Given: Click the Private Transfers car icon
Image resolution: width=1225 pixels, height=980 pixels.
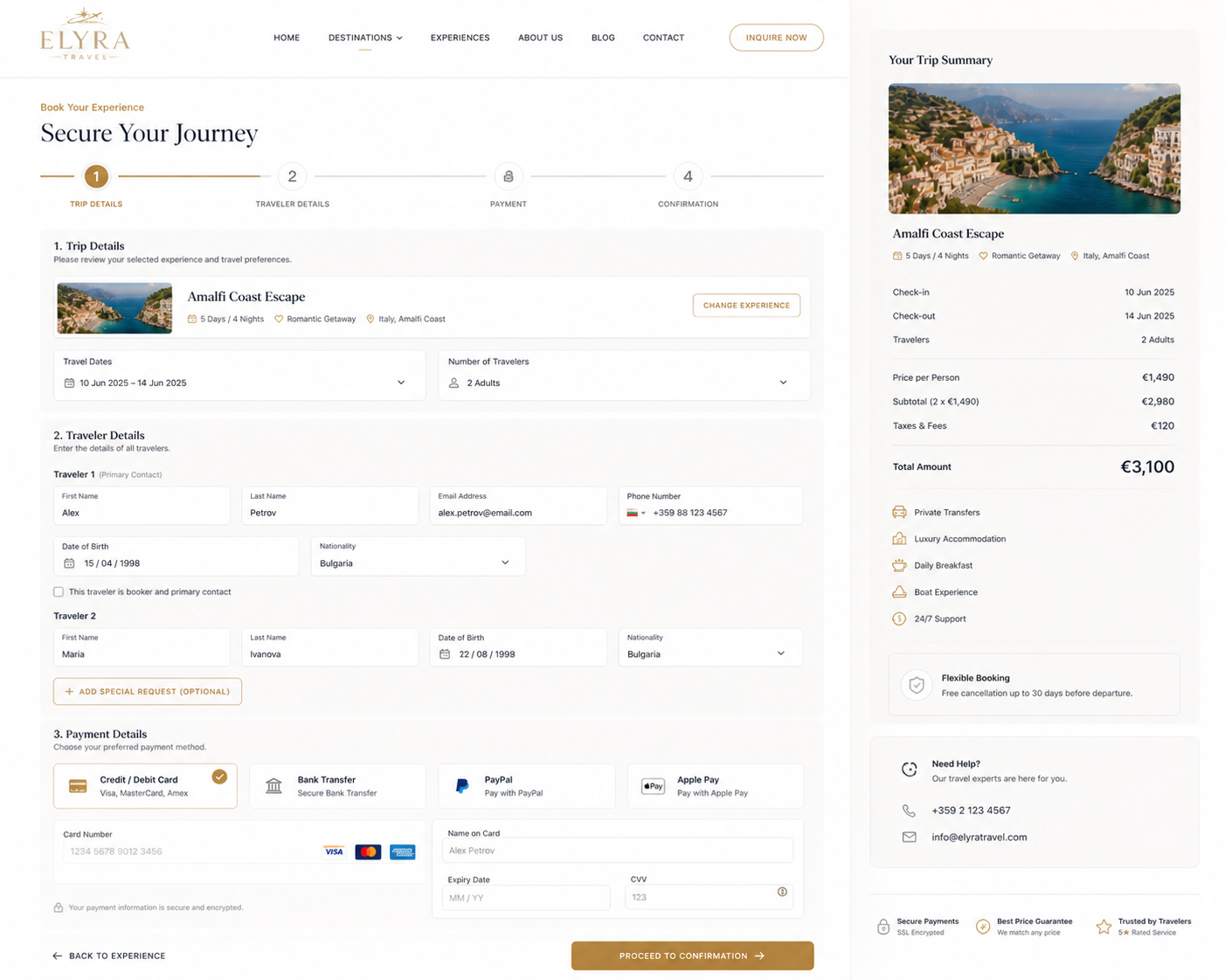Looking at the screenshot, I should (899, 513).
